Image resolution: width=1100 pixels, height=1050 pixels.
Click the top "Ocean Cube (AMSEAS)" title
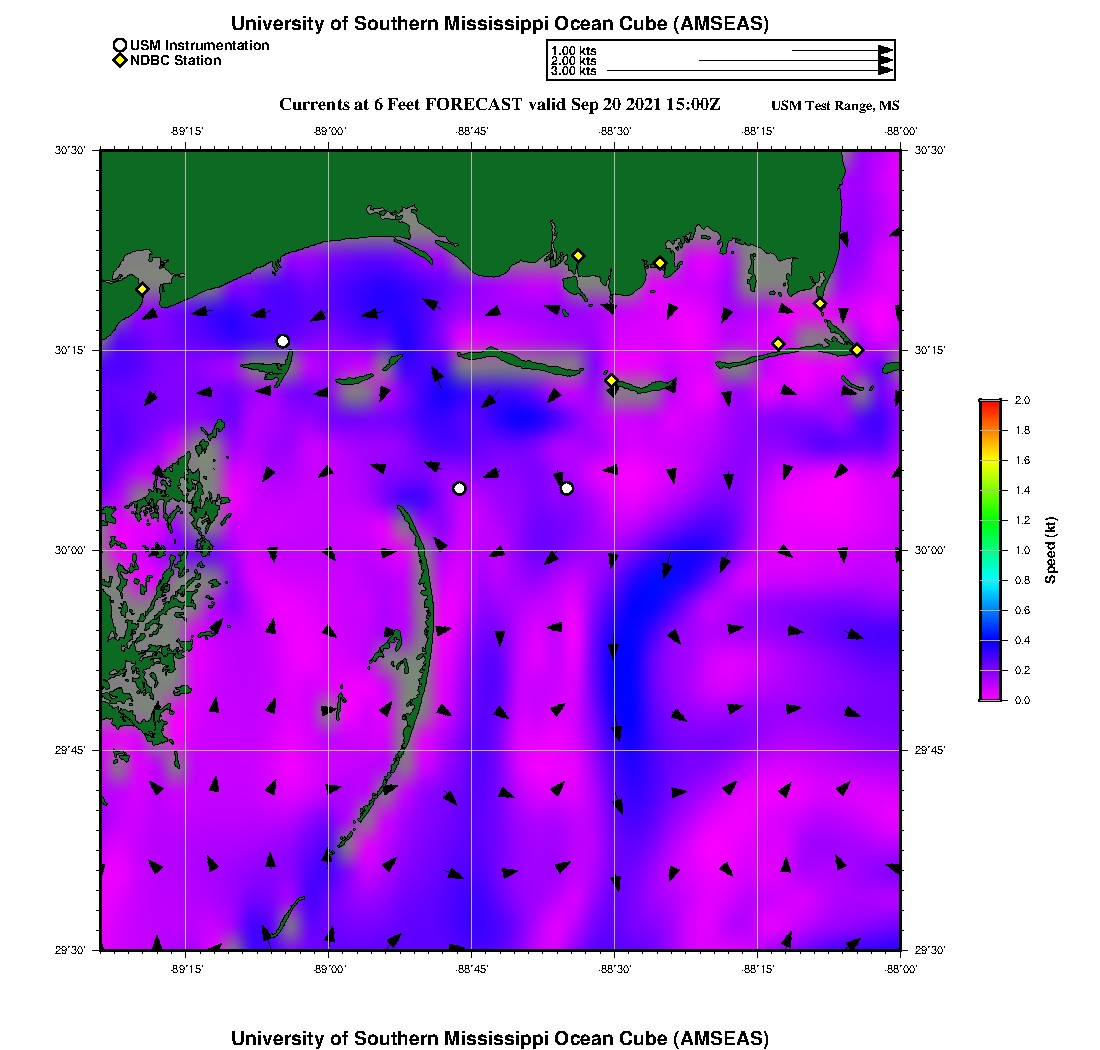500,24
